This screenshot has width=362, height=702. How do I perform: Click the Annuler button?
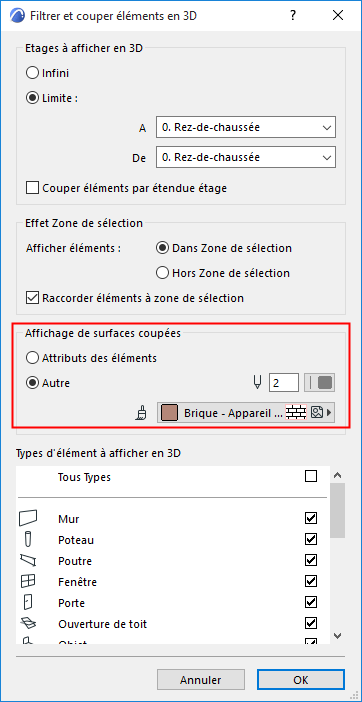tap(200, 680)
